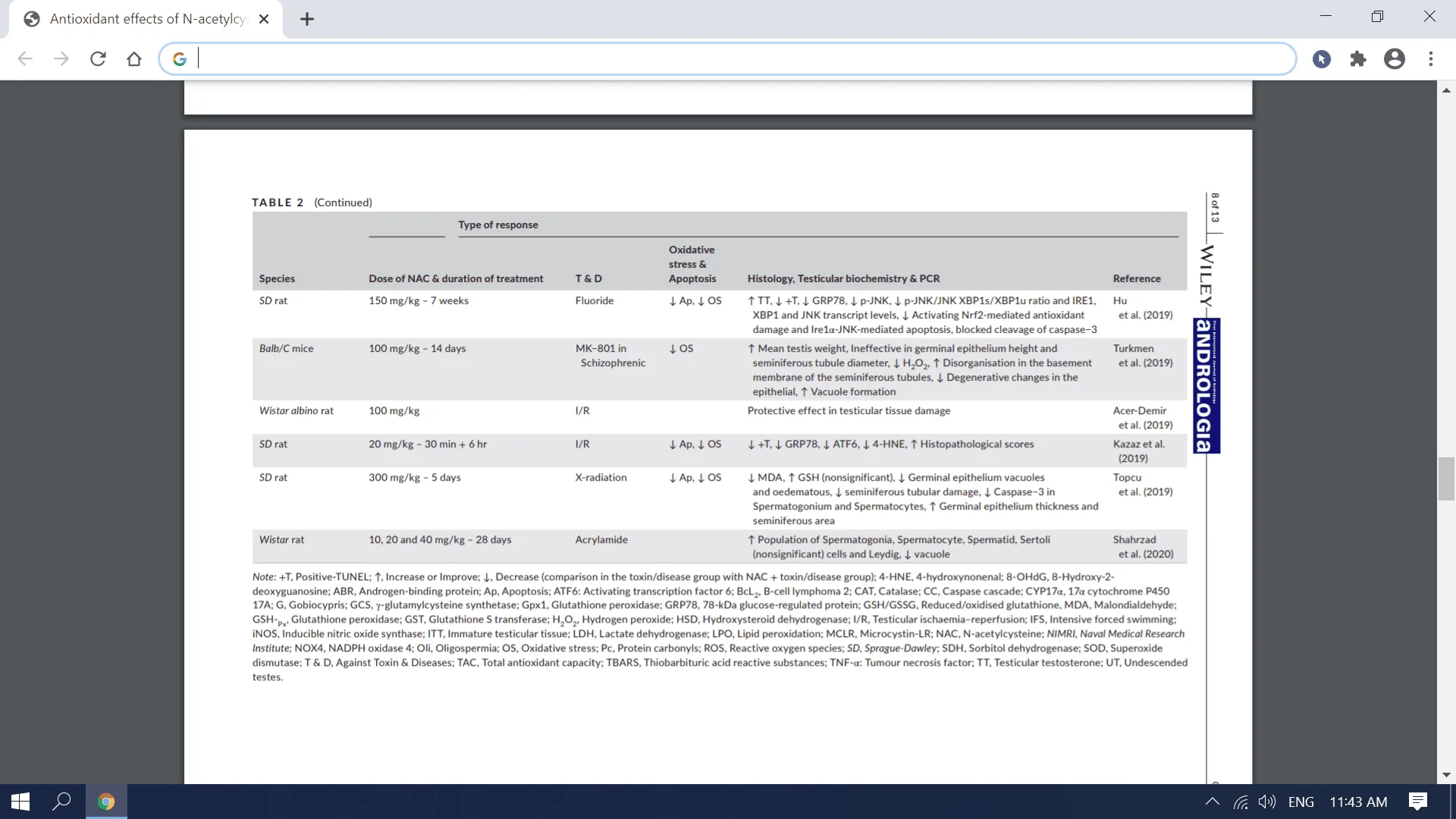1456x819 pixels.
Task: Click the 'TABLE 2' heading
Action: tap(278, 202)
